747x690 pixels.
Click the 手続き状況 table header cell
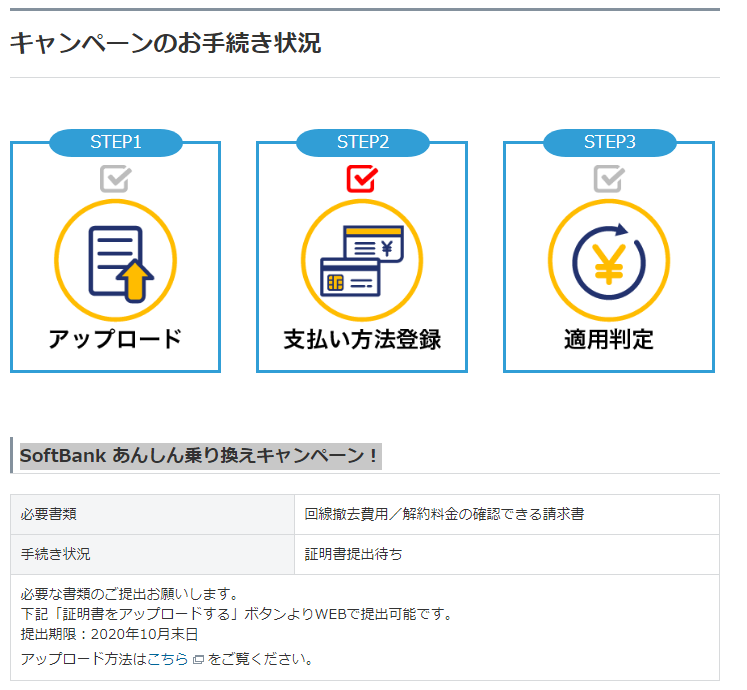[x=152, y=554]
